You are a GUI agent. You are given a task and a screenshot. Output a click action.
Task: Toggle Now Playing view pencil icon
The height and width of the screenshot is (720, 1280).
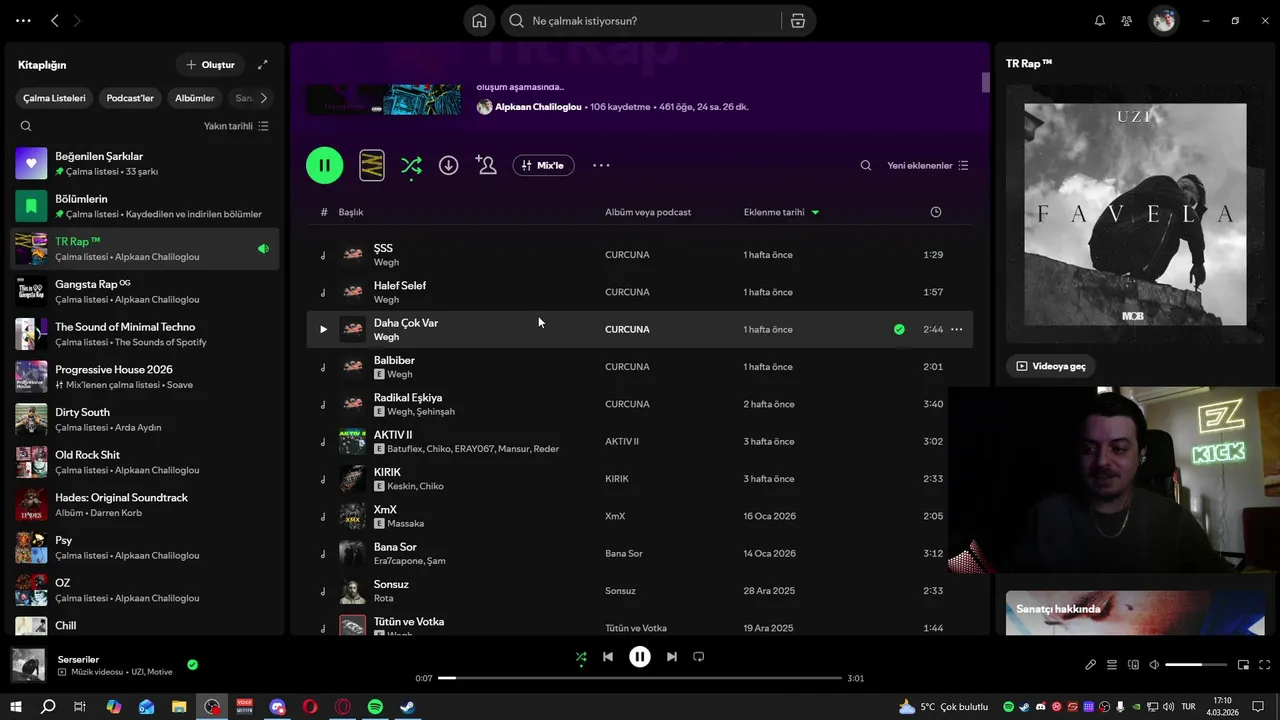(x=1091, y=665)
